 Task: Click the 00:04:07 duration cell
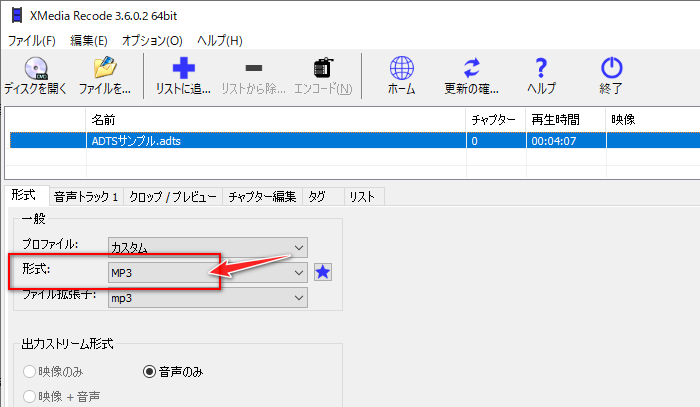[566, 141]
